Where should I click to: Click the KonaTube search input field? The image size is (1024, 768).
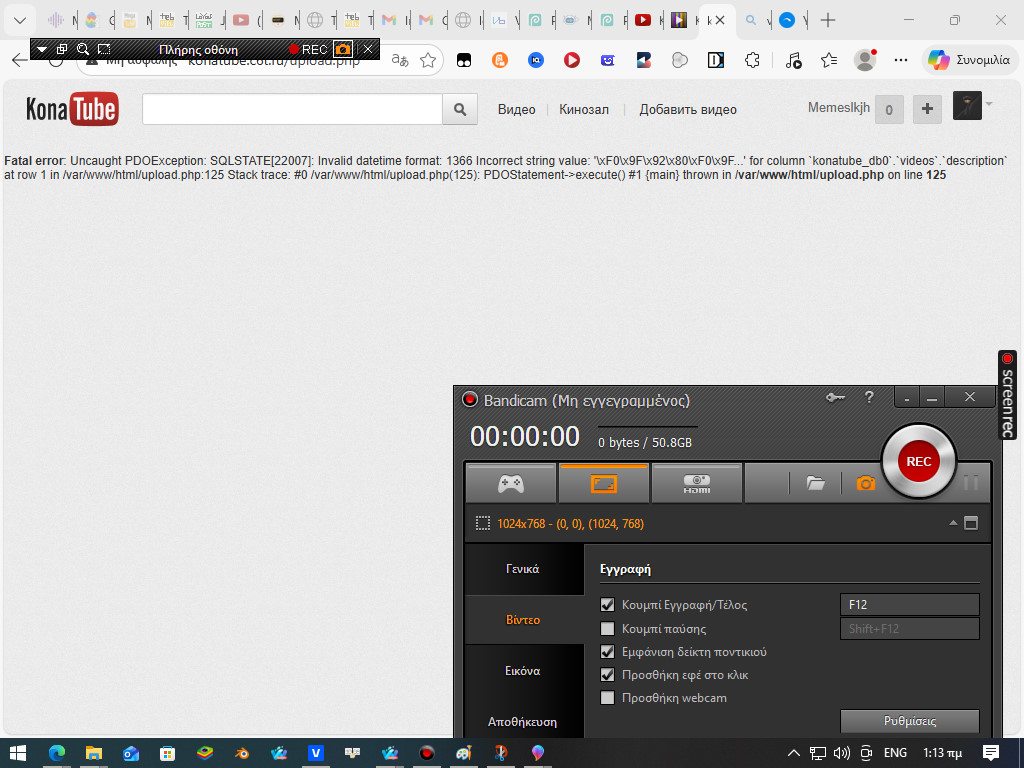point(292,109)
